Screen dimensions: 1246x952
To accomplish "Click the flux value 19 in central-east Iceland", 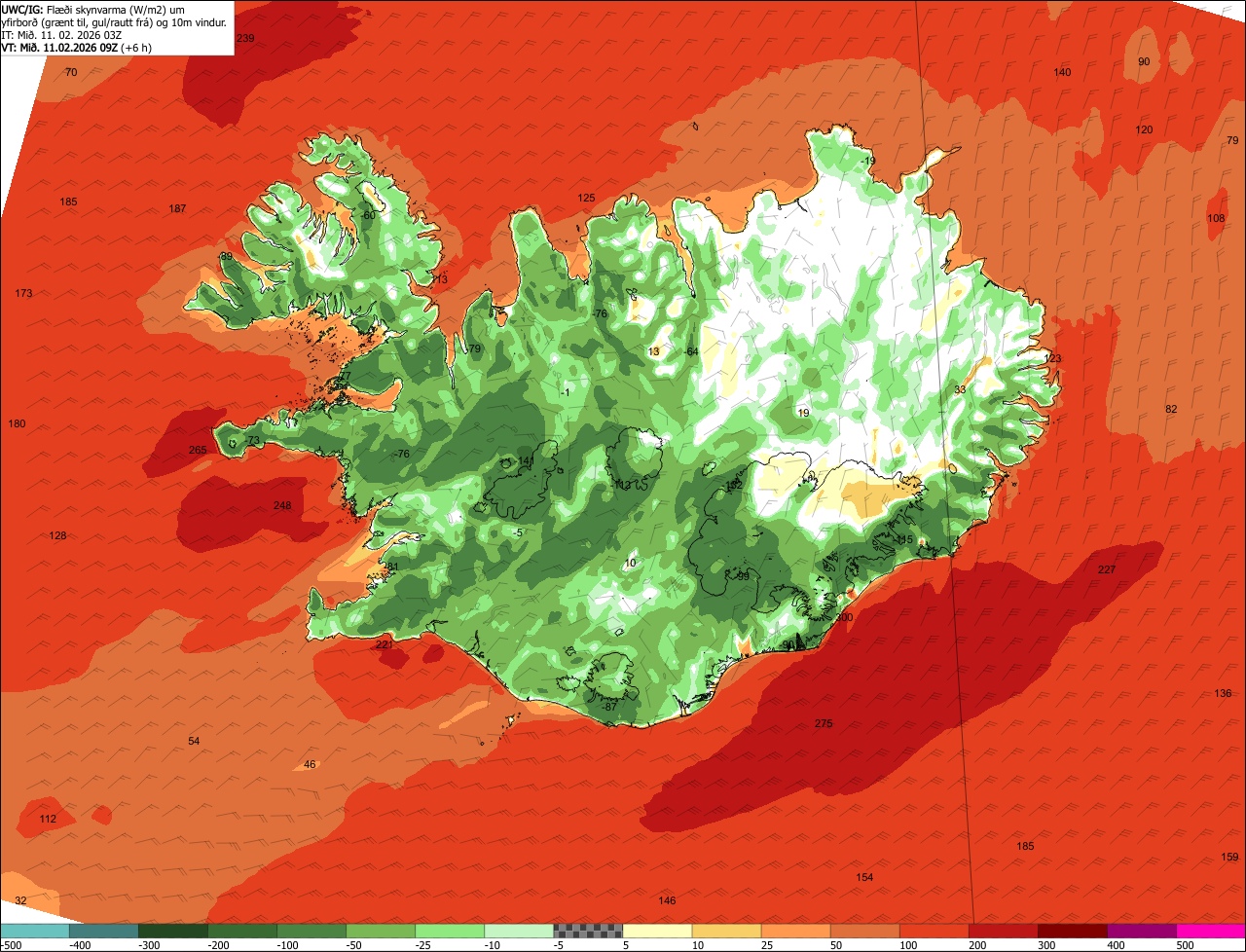I will [803, 413].
